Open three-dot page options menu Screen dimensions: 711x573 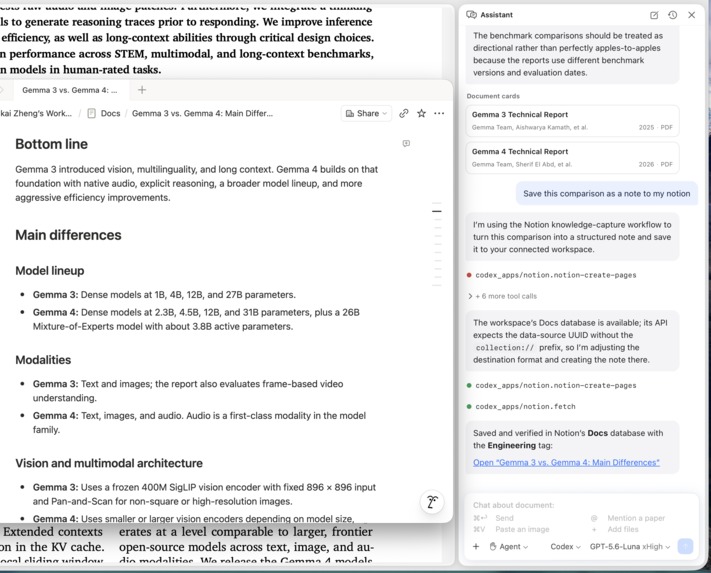(439, 113)
